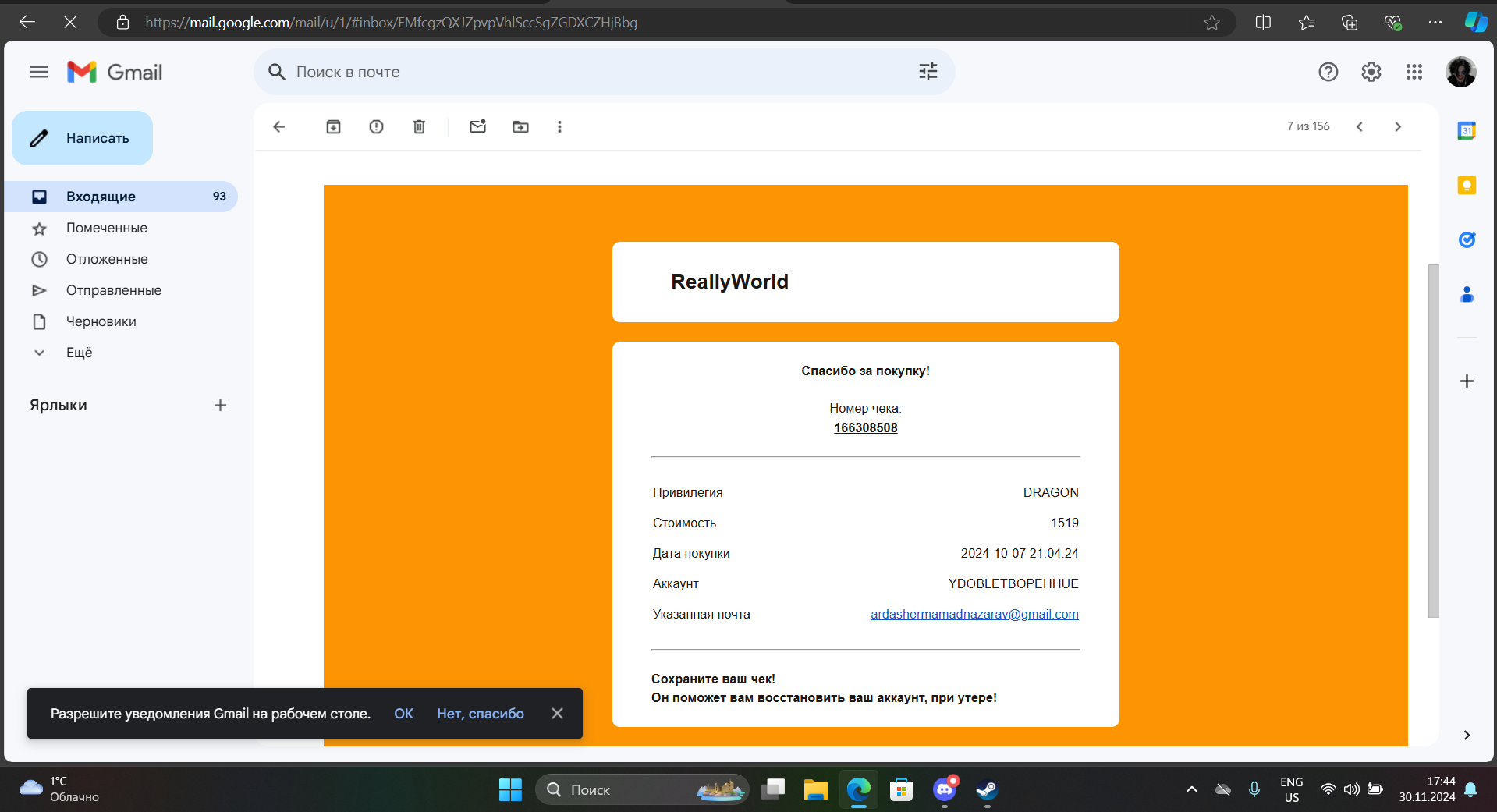Toggle the main menu hamburger button

[39, 72]
